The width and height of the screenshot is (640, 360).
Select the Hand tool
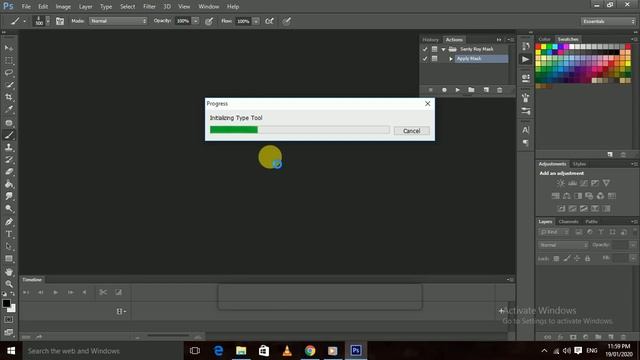click(9, 272)
